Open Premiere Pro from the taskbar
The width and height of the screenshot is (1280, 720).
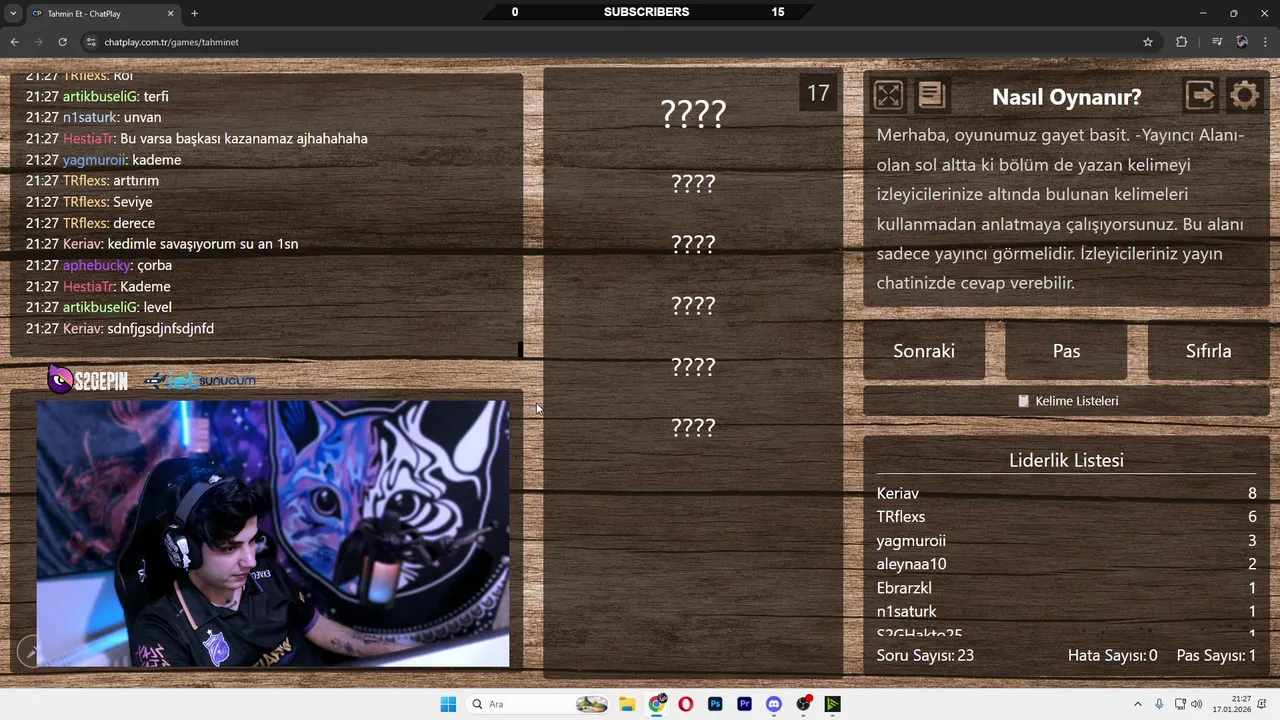point(744,704)
